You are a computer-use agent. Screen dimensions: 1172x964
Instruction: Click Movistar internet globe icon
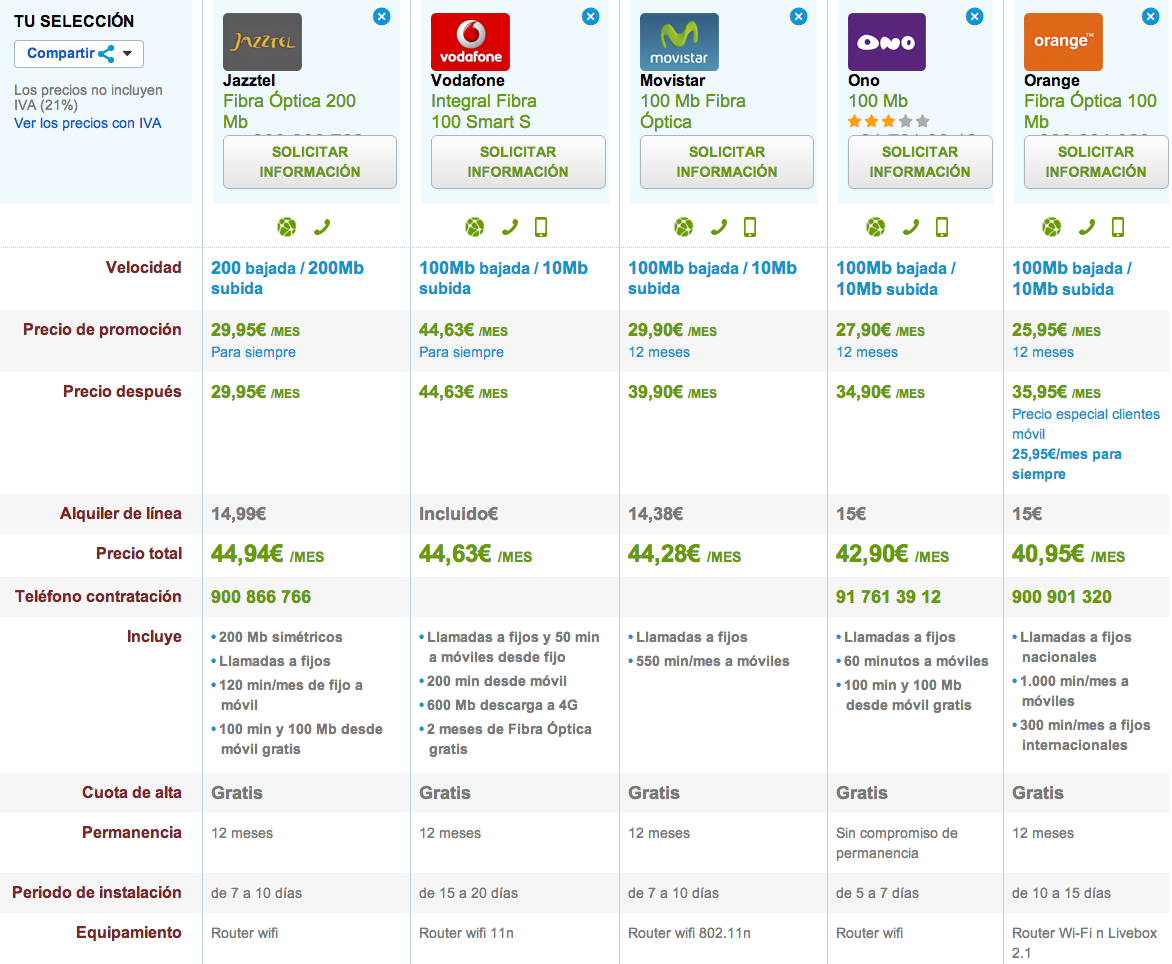[x=683, y=227]
